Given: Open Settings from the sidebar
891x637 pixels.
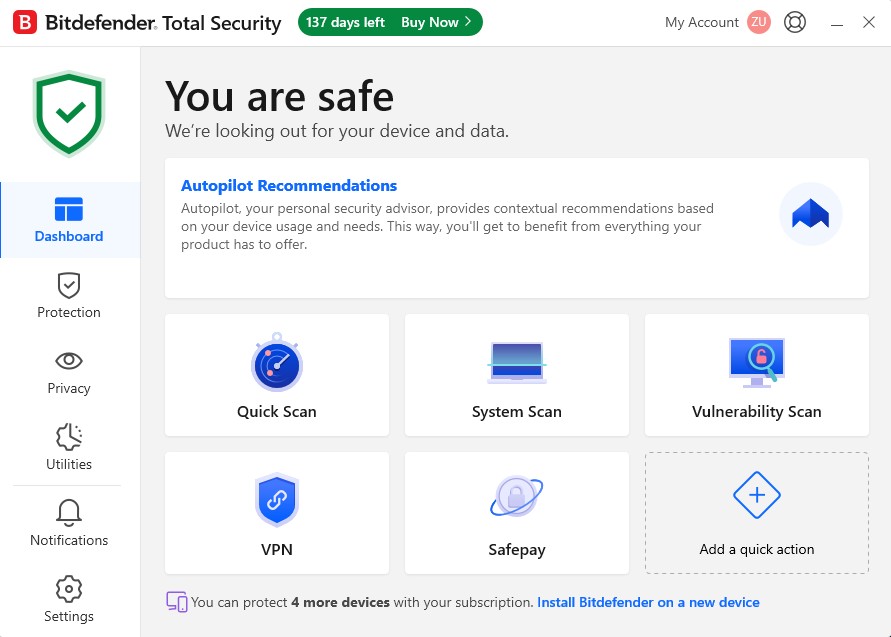Looking at the screenshot, I should [x=69, y=599].
